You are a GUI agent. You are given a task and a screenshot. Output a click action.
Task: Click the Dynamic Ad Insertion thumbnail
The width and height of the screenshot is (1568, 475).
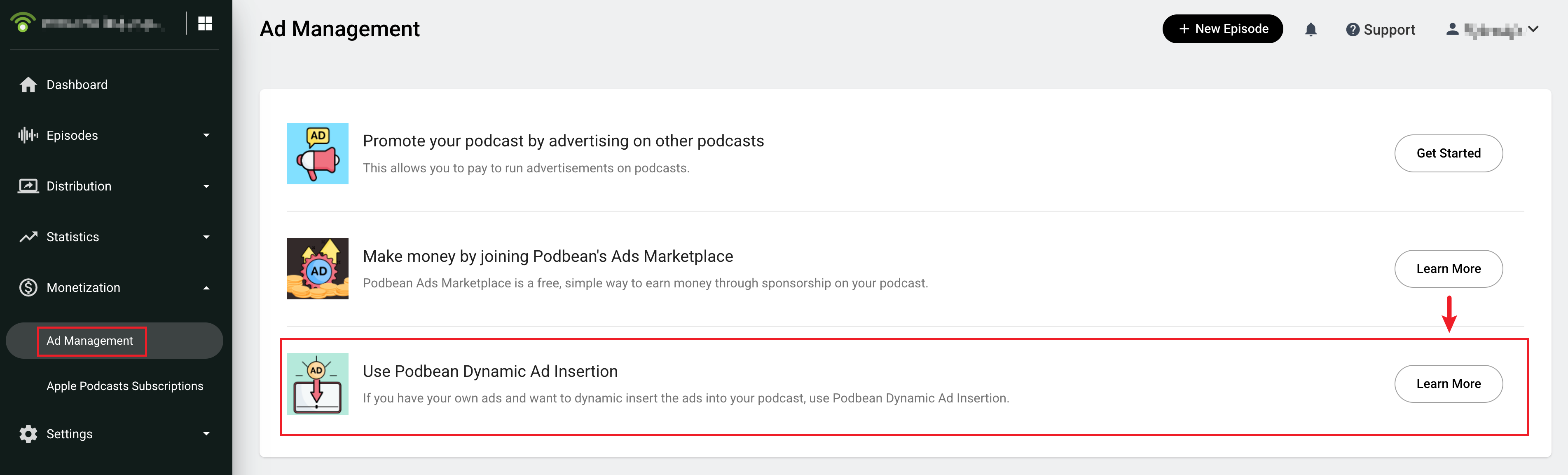point(317,383)
